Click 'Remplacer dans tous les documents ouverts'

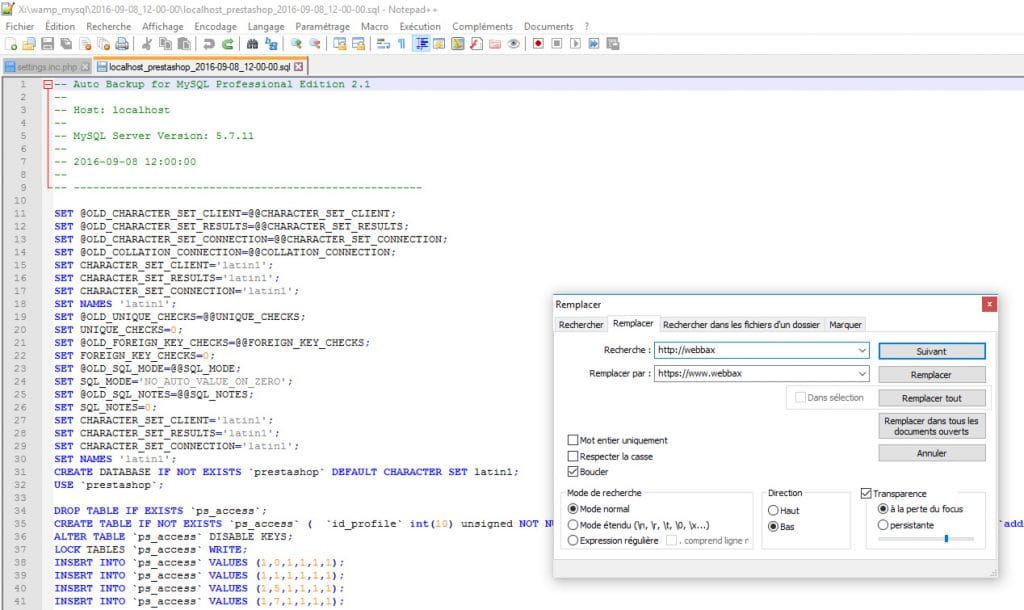[931, 426]
